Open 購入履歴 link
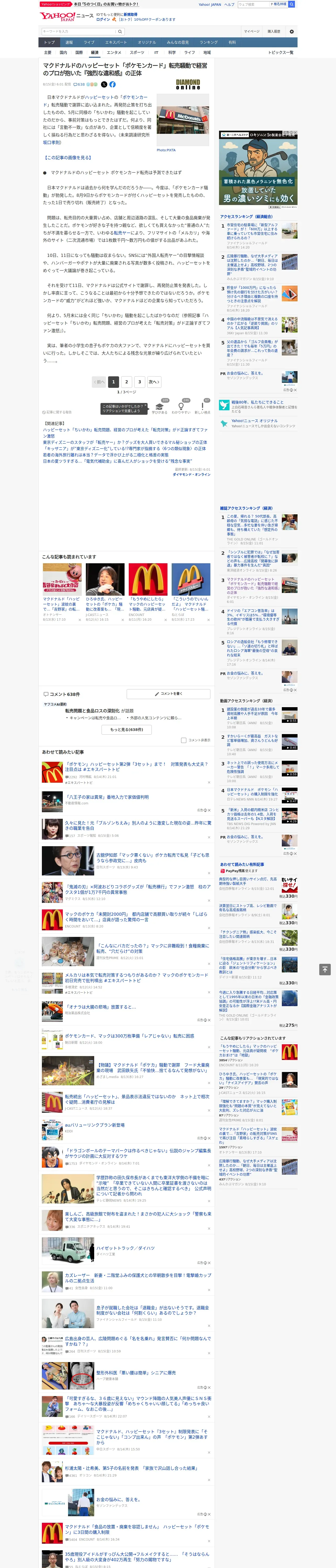Screen dimensions: 336x1568 tap(274, 31)
